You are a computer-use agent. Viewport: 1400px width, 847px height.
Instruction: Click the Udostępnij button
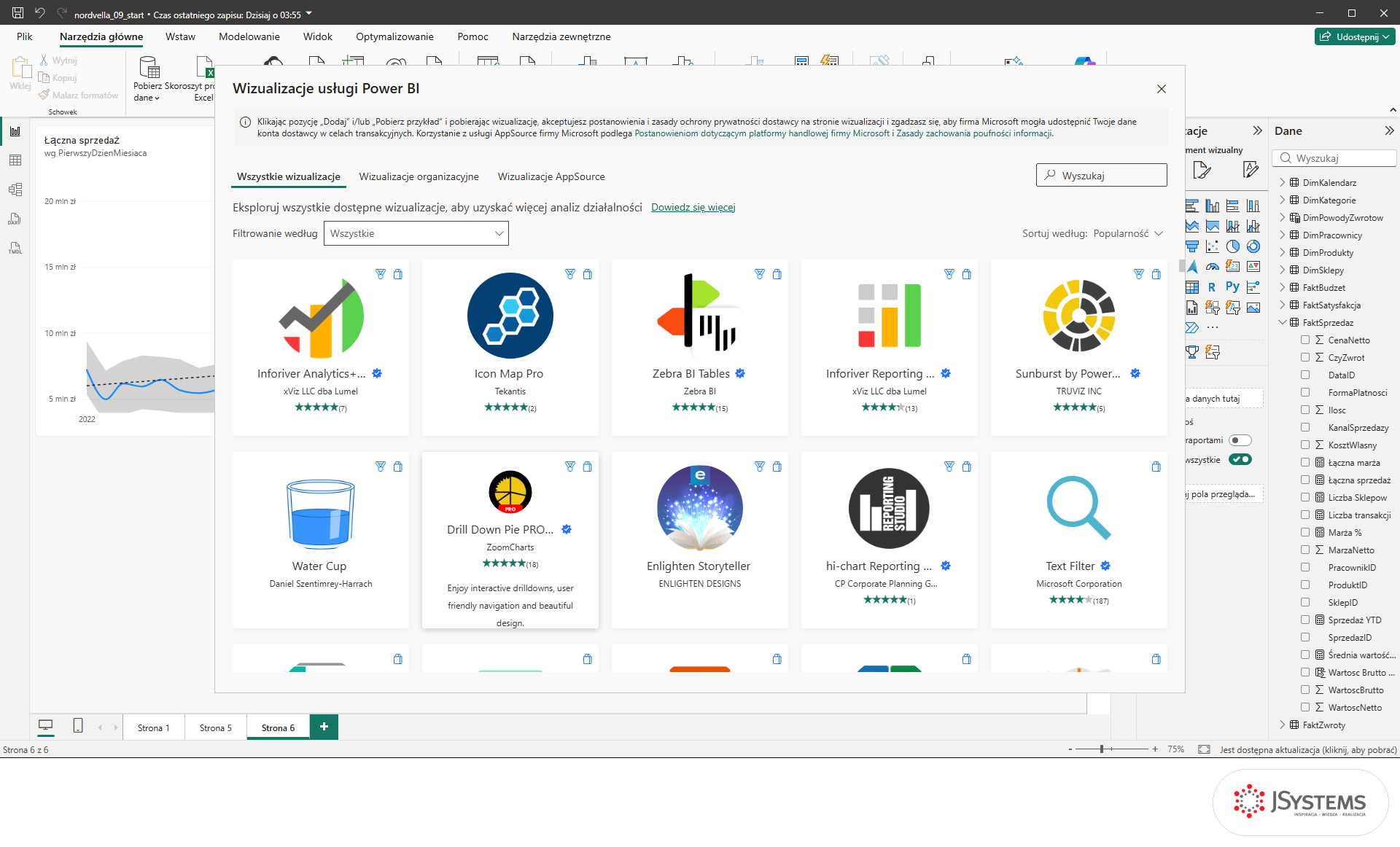(1356, 36)
